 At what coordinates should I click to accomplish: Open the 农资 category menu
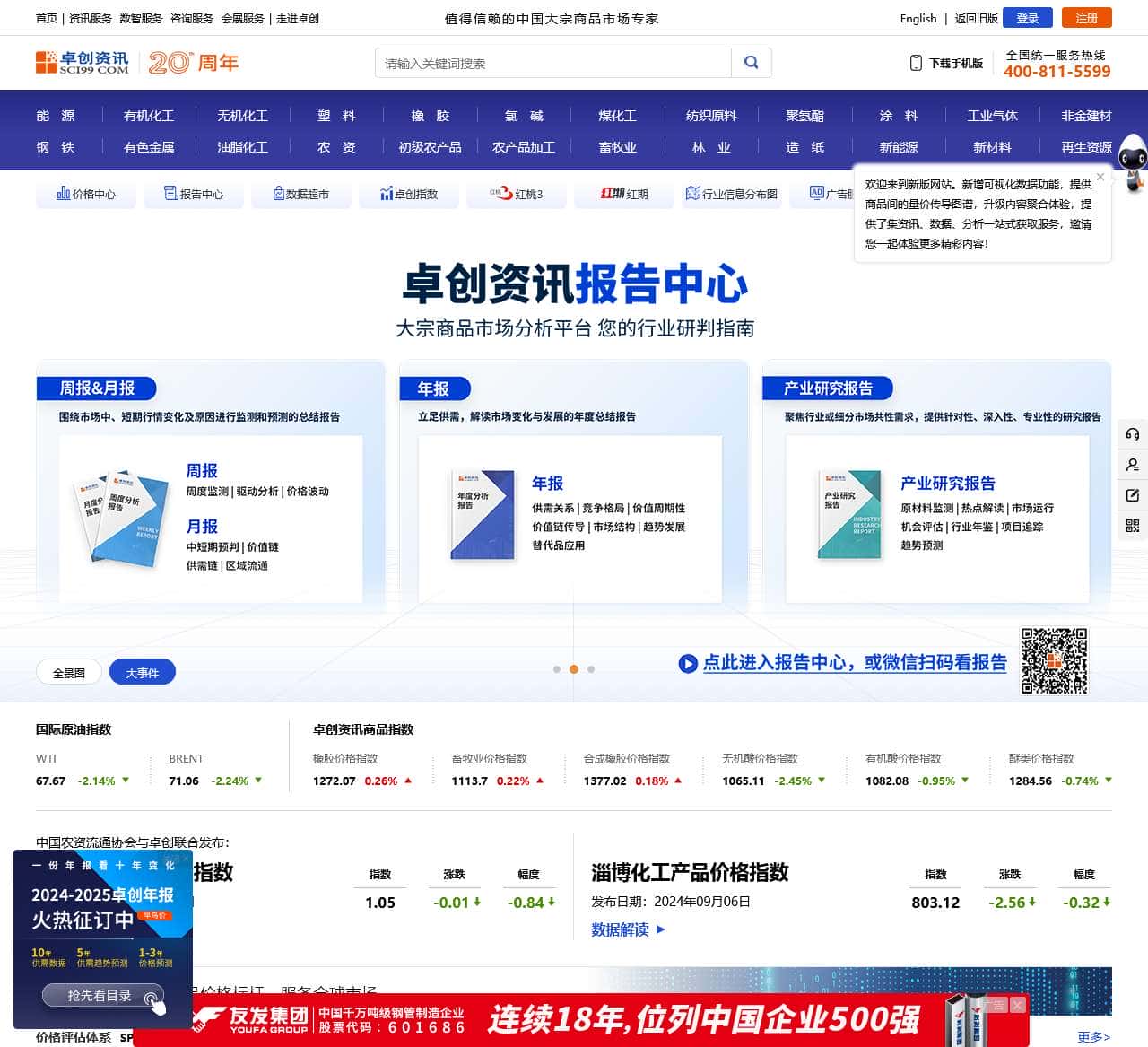pyautogui.click(x=336, y=147)
